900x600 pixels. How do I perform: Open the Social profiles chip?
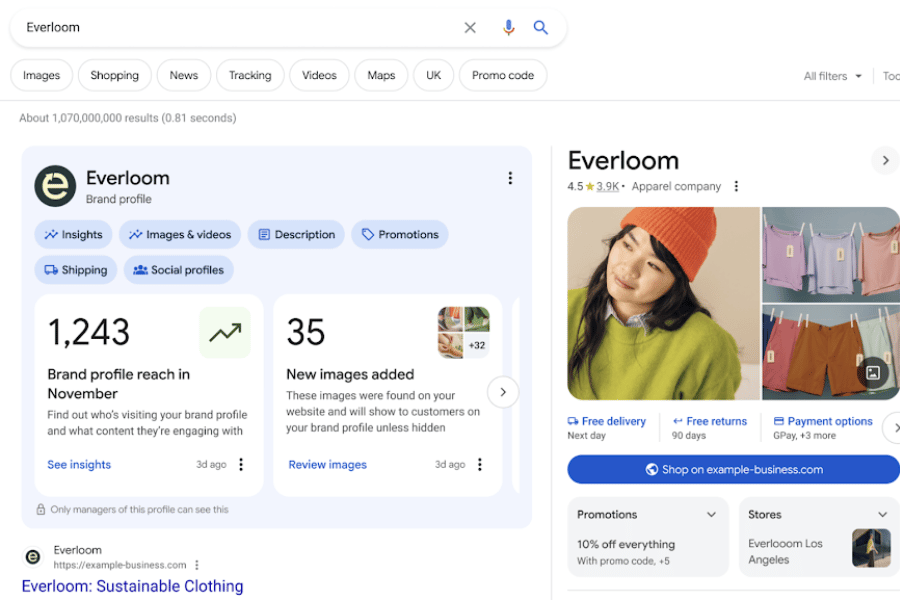(179, 270)
